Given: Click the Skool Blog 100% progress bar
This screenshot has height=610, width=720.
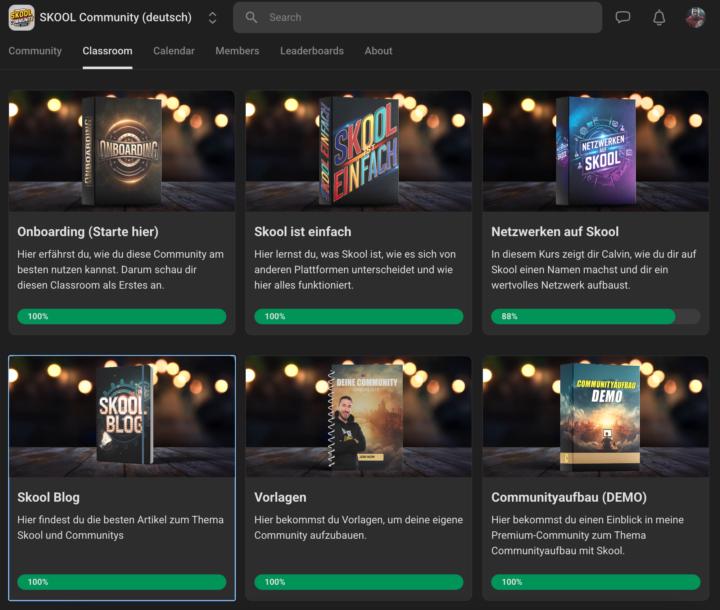Looking at the screenshot, I should tap(122, 582).
